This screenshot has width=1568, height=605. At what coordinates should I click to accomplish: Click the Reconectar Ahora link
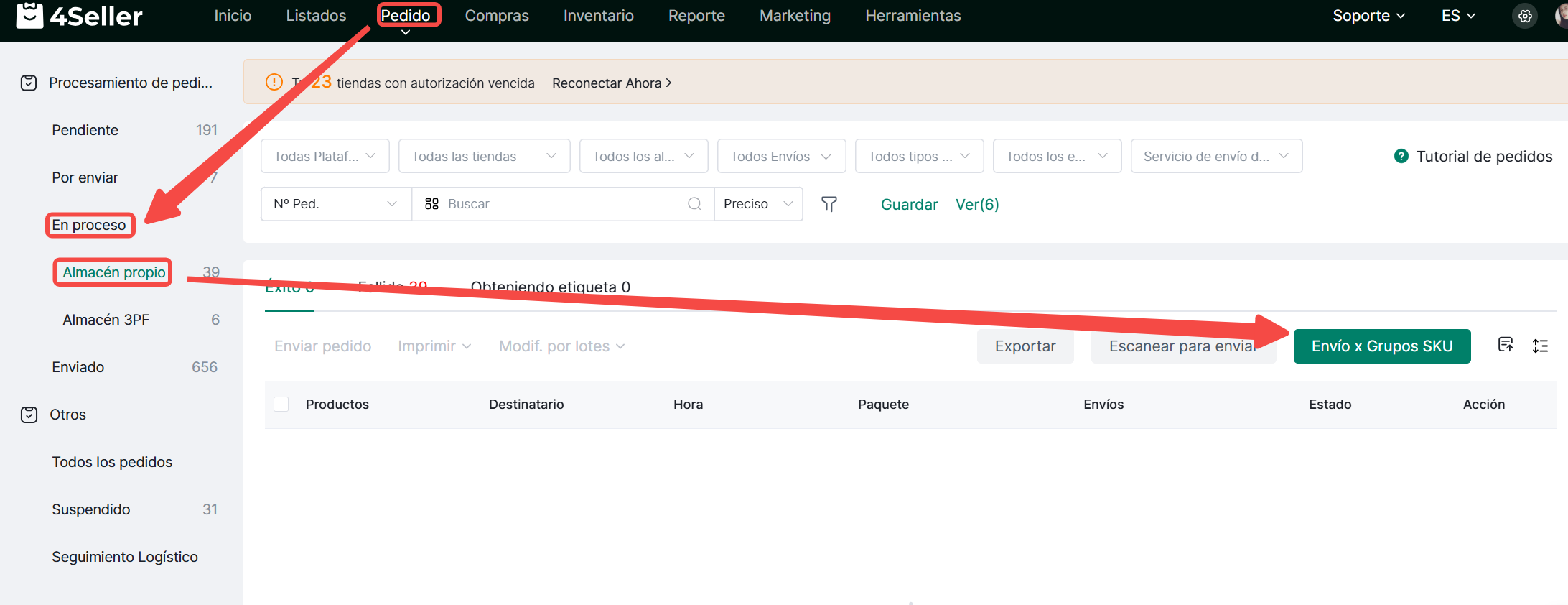[x=612, y=83]
